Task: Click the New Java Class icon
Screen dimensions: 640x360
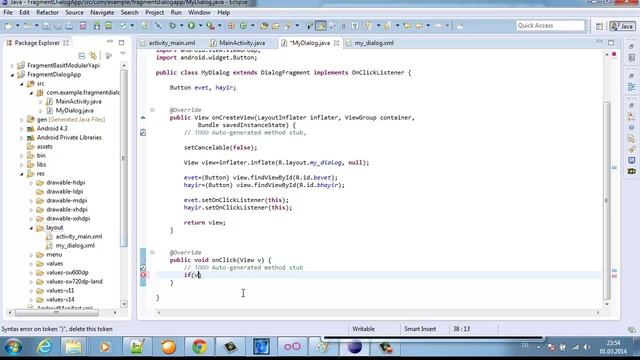Action: [x=243, y=26]
